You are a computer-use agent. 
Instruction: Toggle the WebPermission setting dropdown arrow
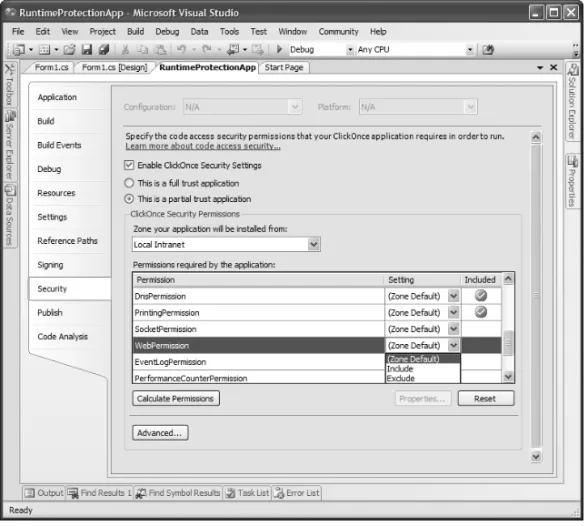click(x=453, y=345)
